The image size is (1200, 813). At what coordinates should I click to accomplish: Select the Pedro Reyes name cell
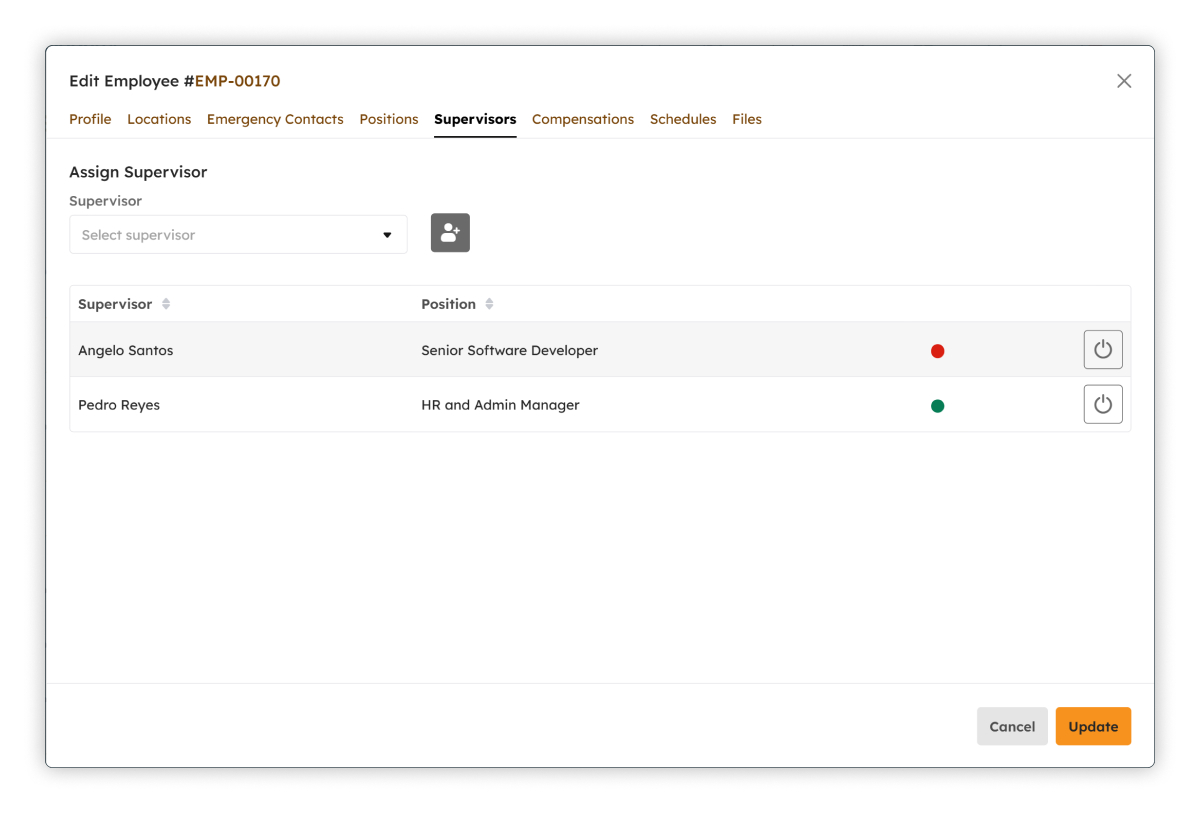click(119, 405)
